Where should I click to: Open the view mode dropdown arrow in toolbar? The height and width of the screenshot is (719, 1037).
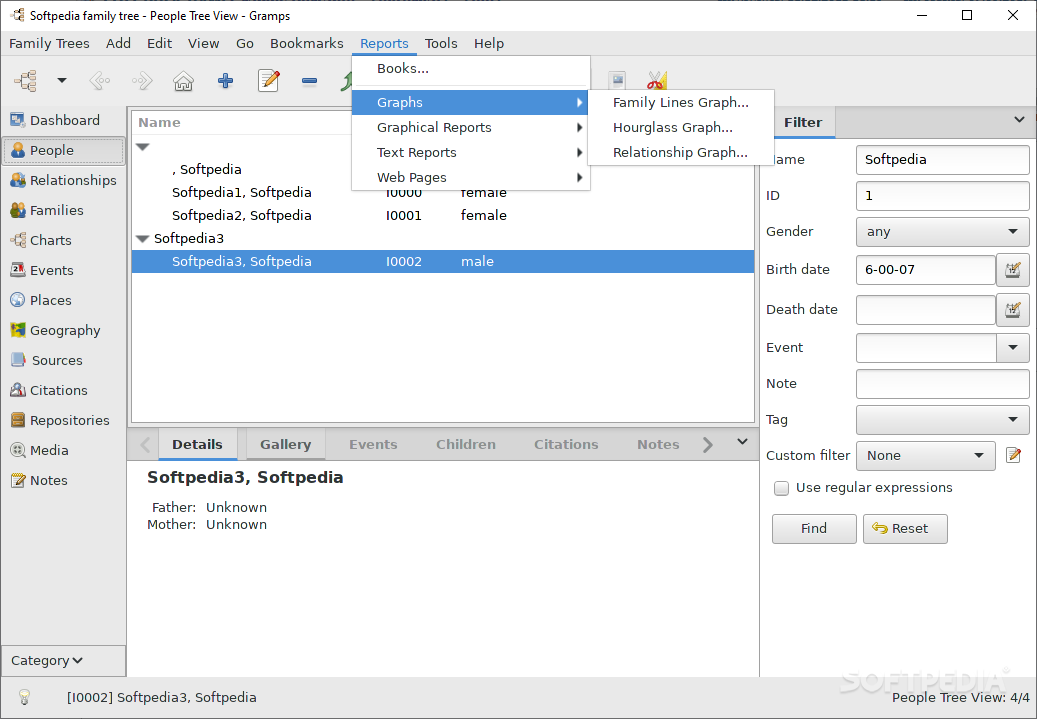tap(62, 81)
